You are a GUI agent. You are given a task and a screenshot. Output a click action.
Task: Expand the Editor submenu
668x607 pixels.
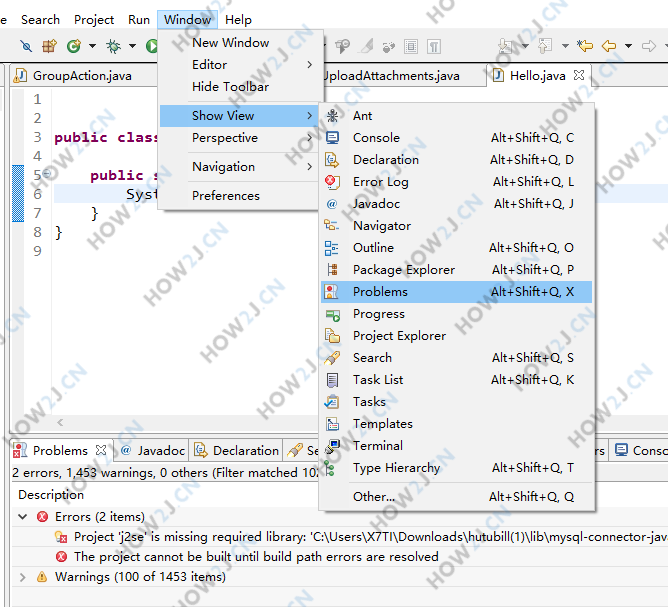(239, 65)
